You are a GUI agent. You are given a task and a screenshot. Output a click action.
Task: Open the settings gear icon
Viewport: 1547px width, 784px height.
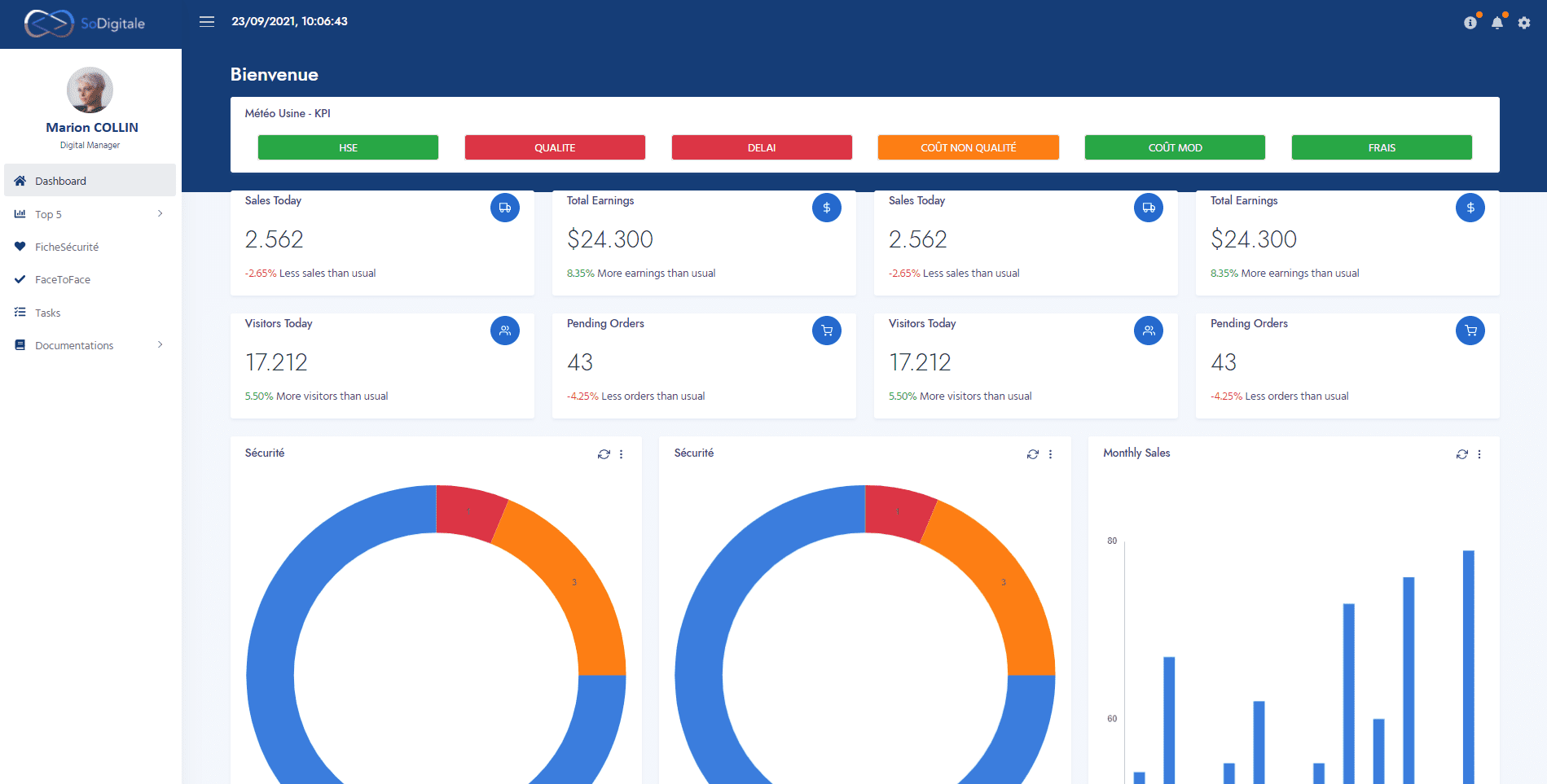[1524, 23]
